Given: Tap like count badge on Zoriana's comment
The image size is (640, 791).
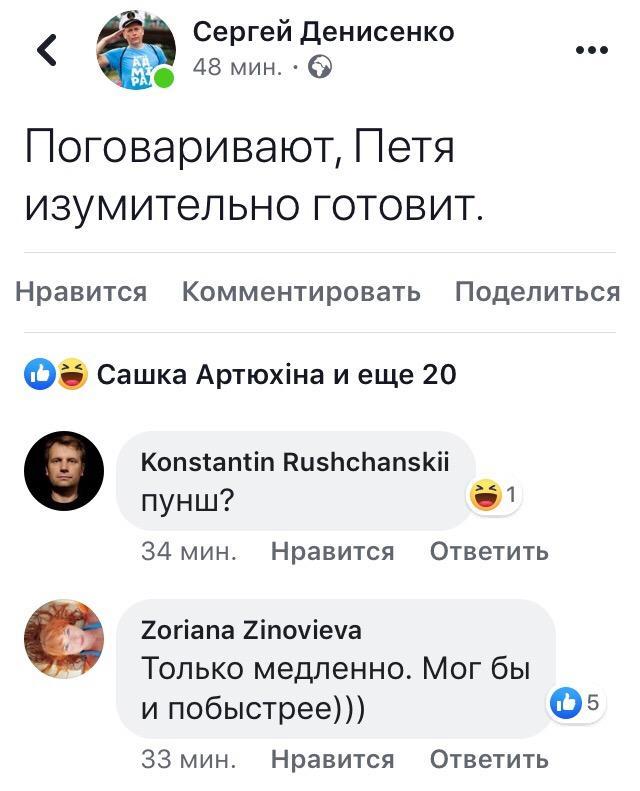Looking at the screenshot, I should [x=577, y=703].
